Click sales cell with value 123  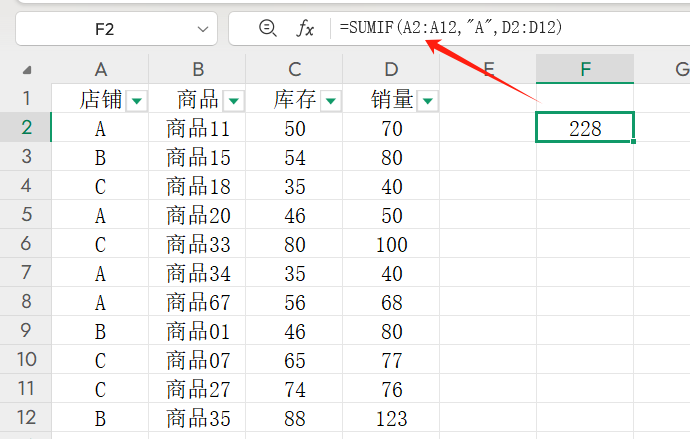pyautogui.click(x=391, y=418)
